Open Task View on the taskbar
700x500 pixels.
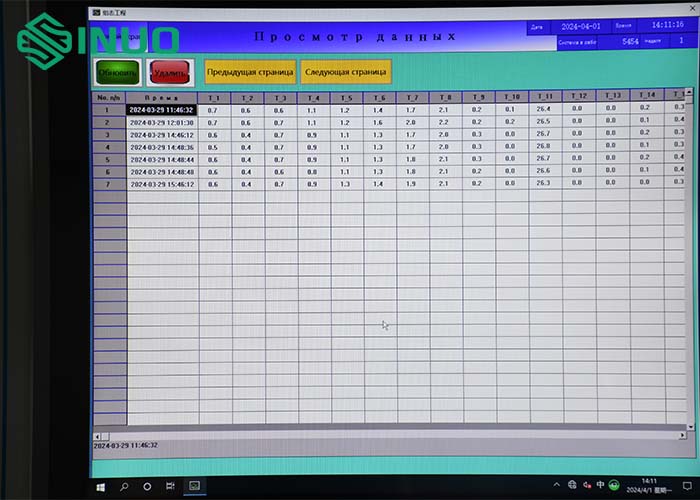pos(170,486)
